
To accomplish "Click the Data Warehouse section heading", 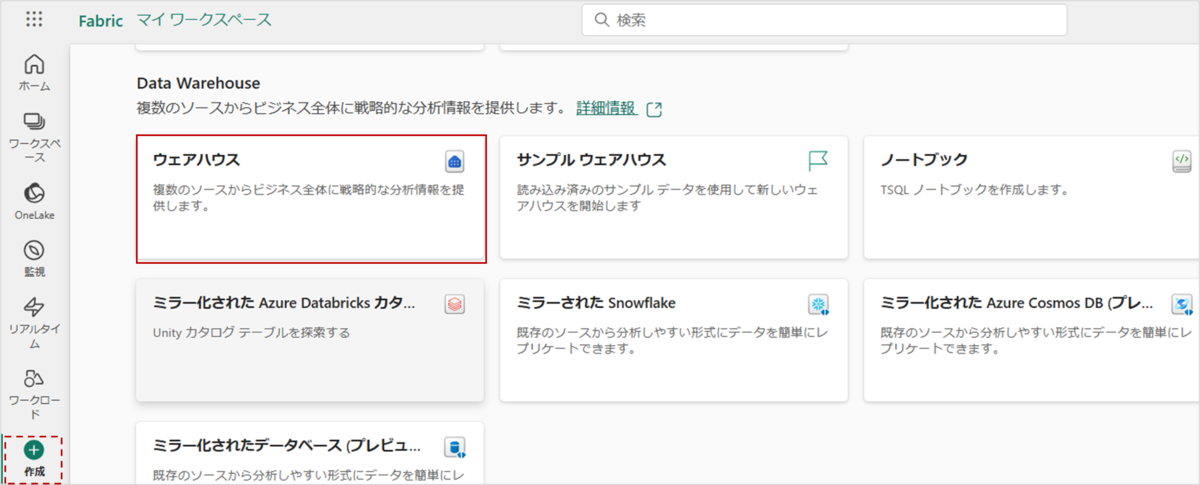I will point(198,84).
